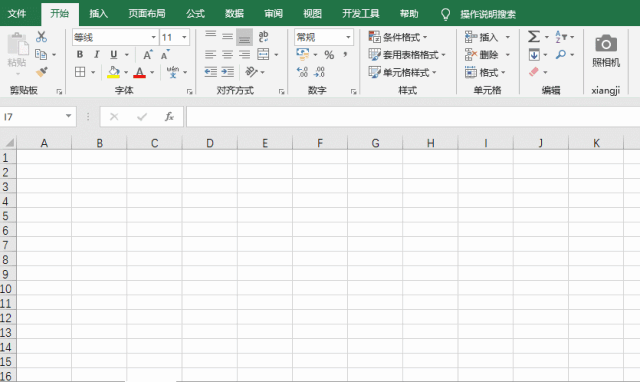The width and height of the screenshot is (640, 382).
Task: Click the 插入 cells button
Action: [482, 37]
